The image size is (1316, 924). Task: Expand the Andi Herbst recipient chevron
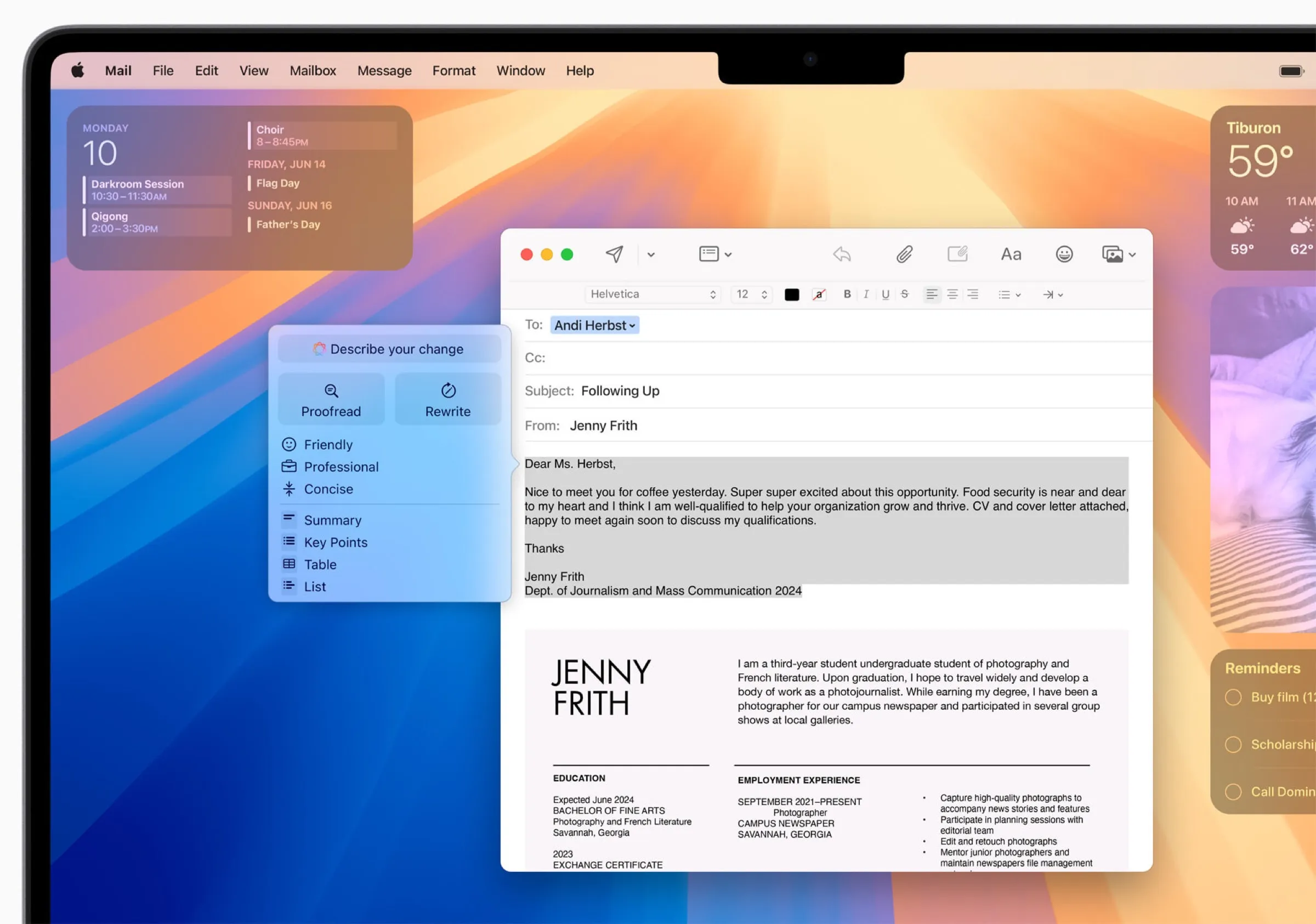pyautogui.click(x=632, y=325)
